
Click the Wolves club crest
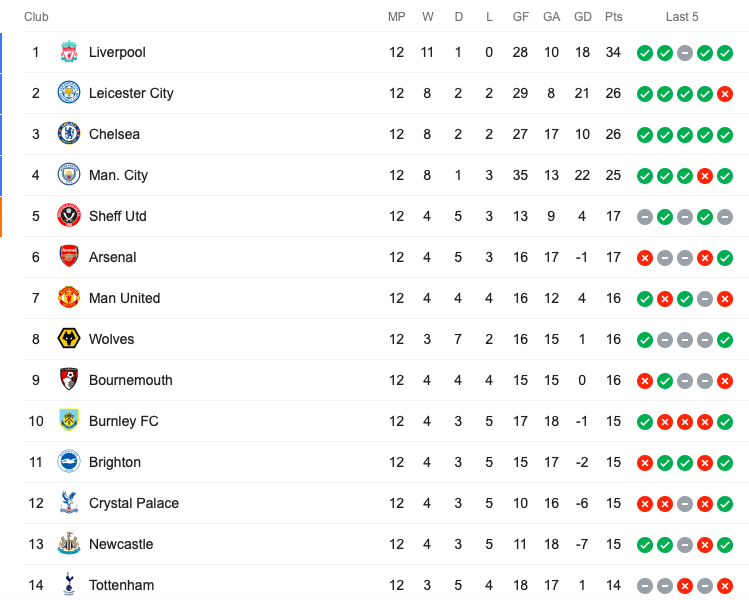tap(69, 339)
